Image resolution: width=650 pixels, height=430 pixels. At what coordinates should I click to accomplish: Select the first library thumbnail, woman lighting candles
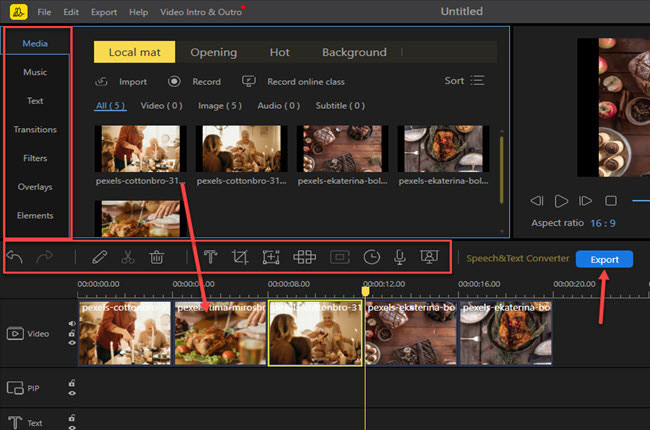141,149
